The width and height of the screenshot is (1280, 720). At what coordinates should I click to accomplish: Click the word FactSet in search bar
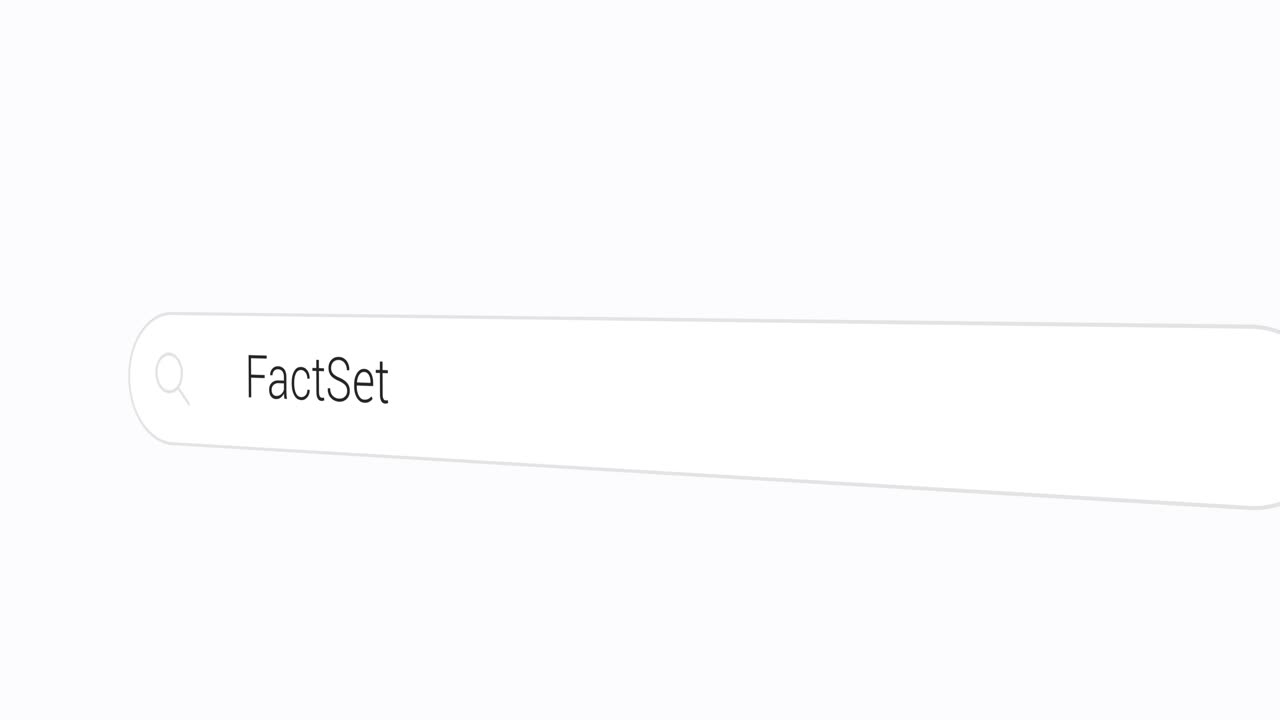(x=317, y=380)
